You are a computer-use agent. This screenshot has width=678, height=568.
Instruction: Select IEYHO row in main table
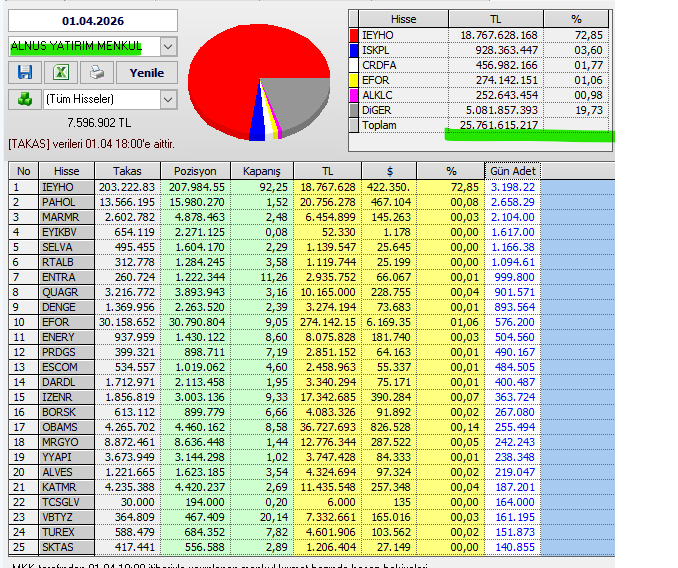(311, 187)
